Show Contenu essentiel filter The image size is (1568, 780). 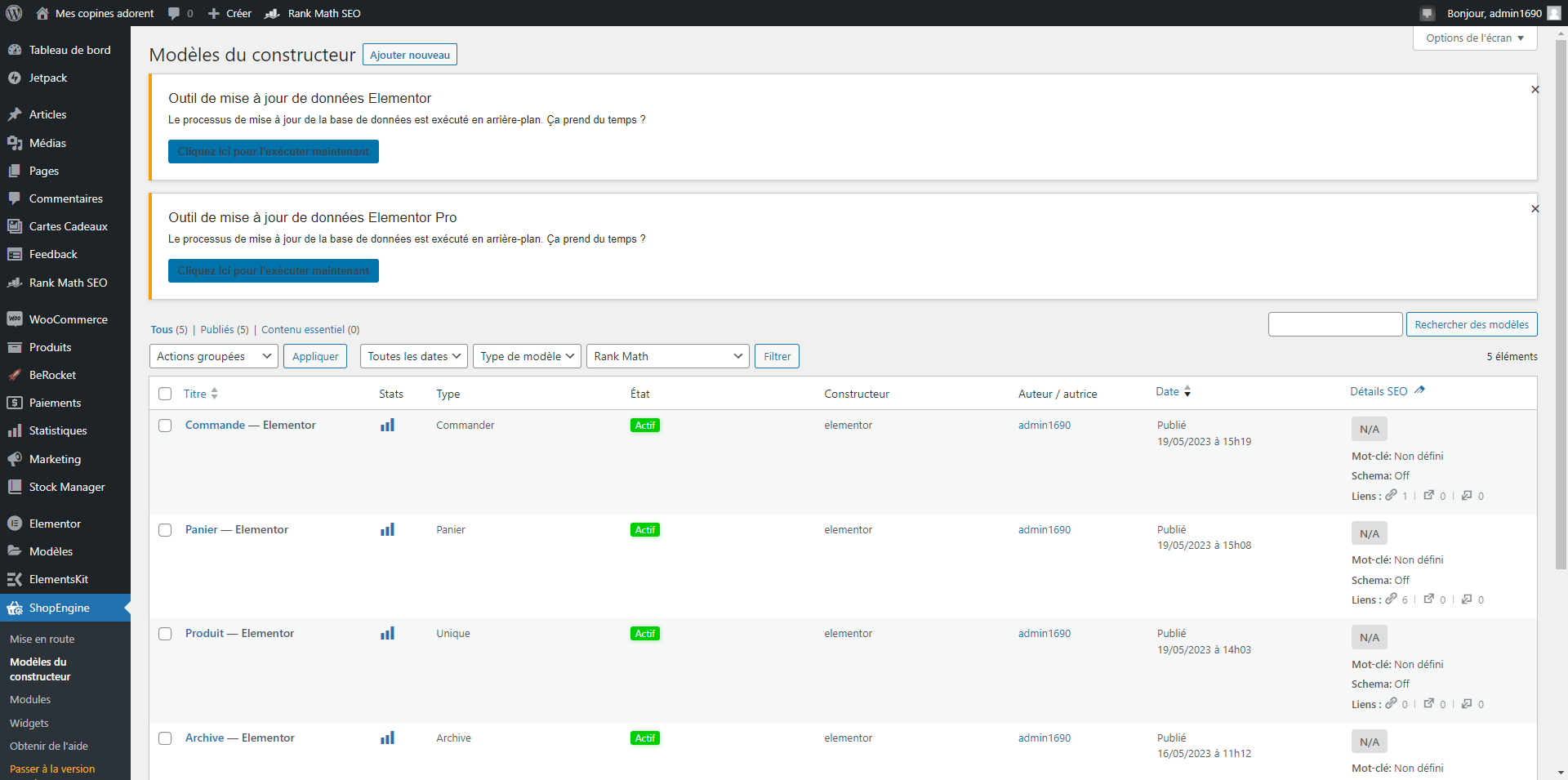coord(310,330)
